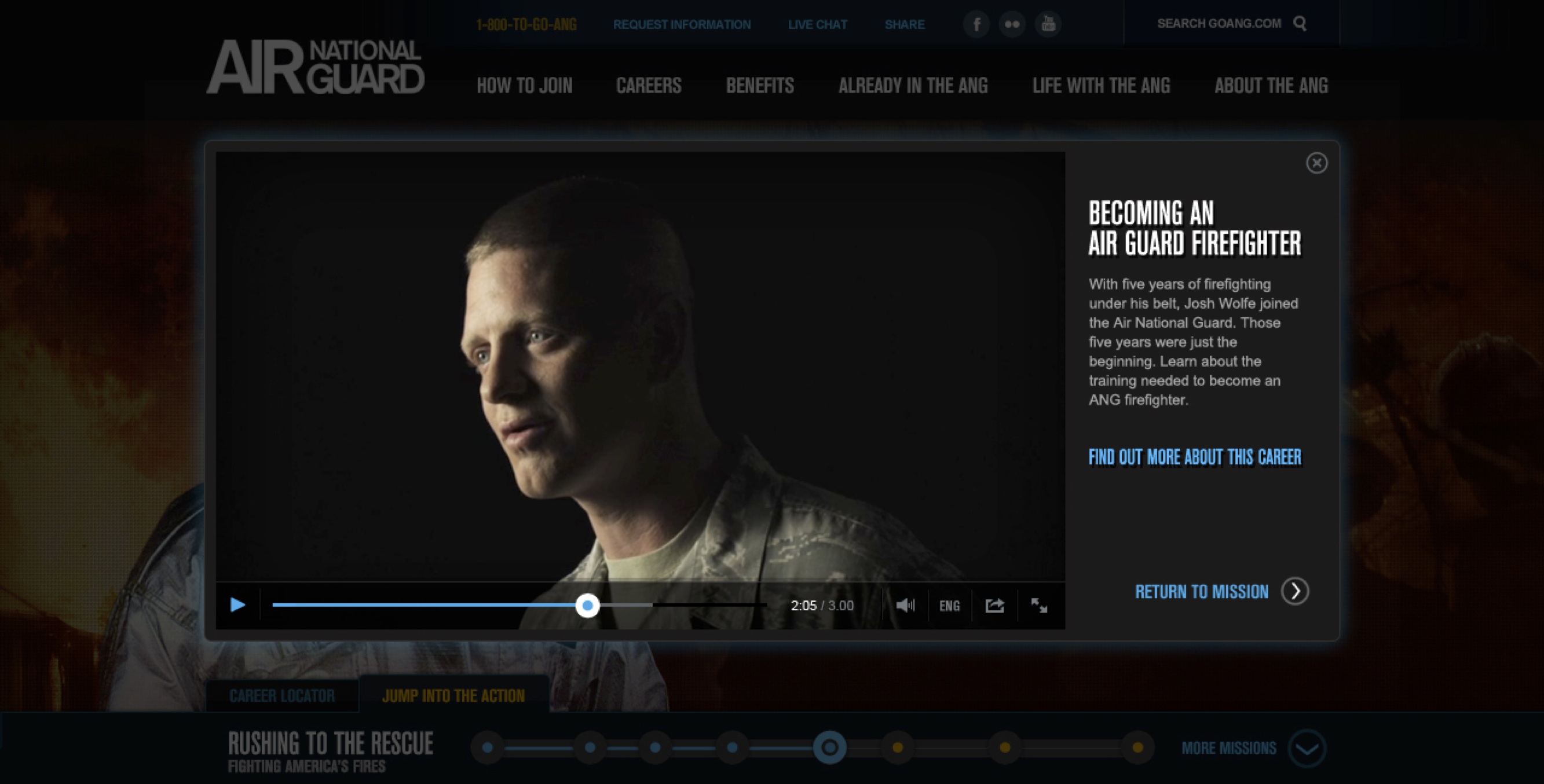The height and width of the screenshot is (784, 1544).
Task: Click the Return to Mission arrow circle
Action: (1294, 592)
